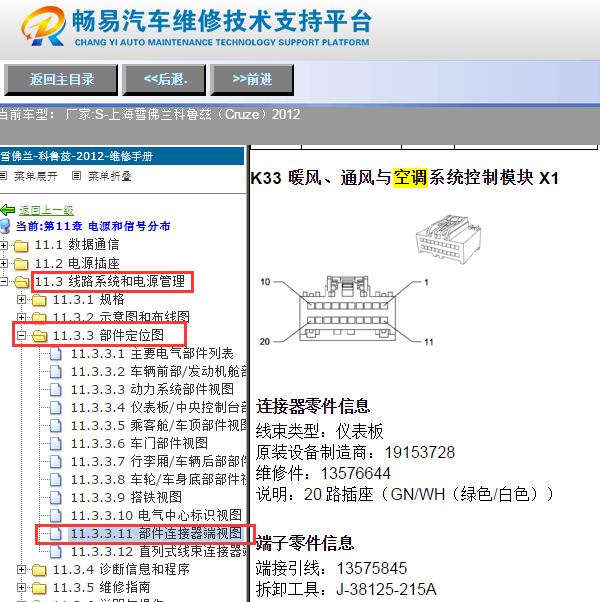Click the 连接器零件信息 heading
This screenshot has height=602, width=600.
313,406
